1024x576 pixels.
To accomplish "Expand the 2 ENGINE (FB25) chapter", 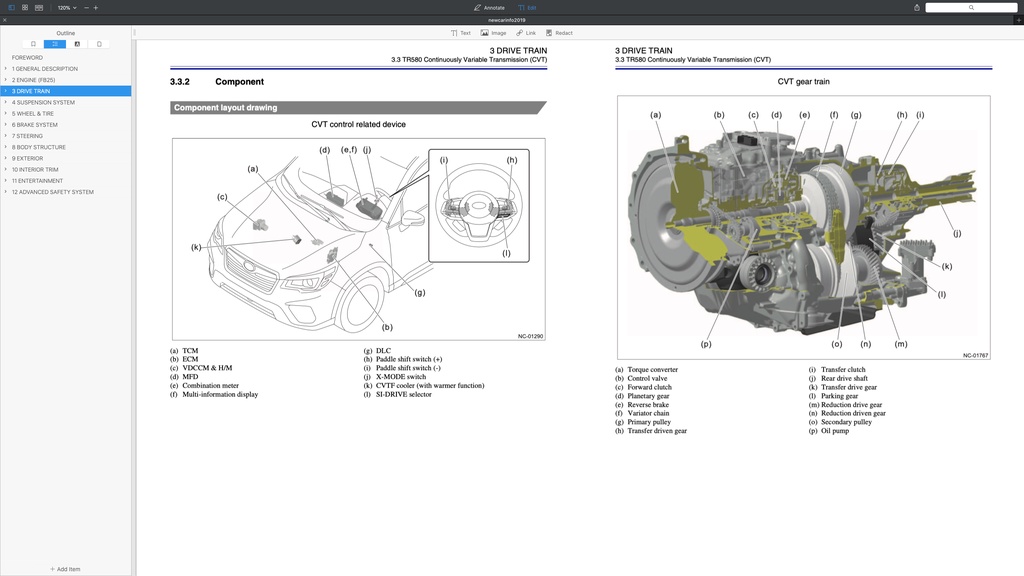I will 5,80.
